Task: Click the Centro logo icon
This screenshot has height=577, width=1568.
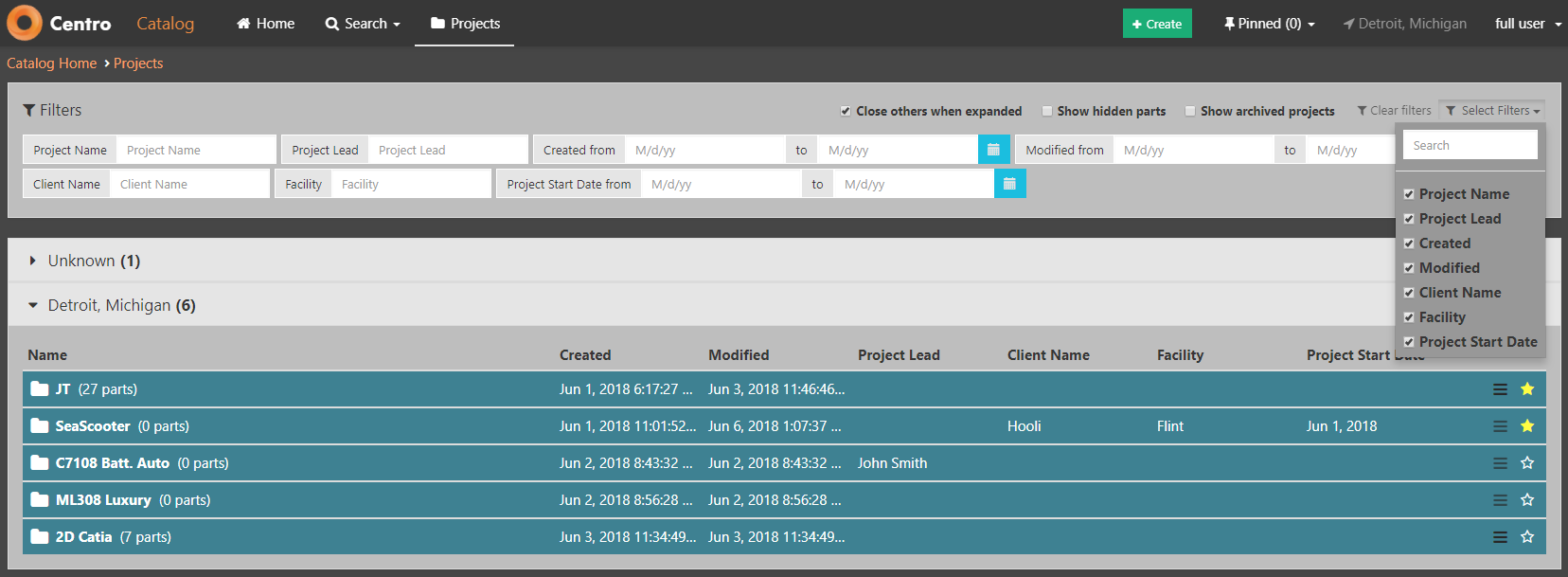Action: (x=25, y=23)
